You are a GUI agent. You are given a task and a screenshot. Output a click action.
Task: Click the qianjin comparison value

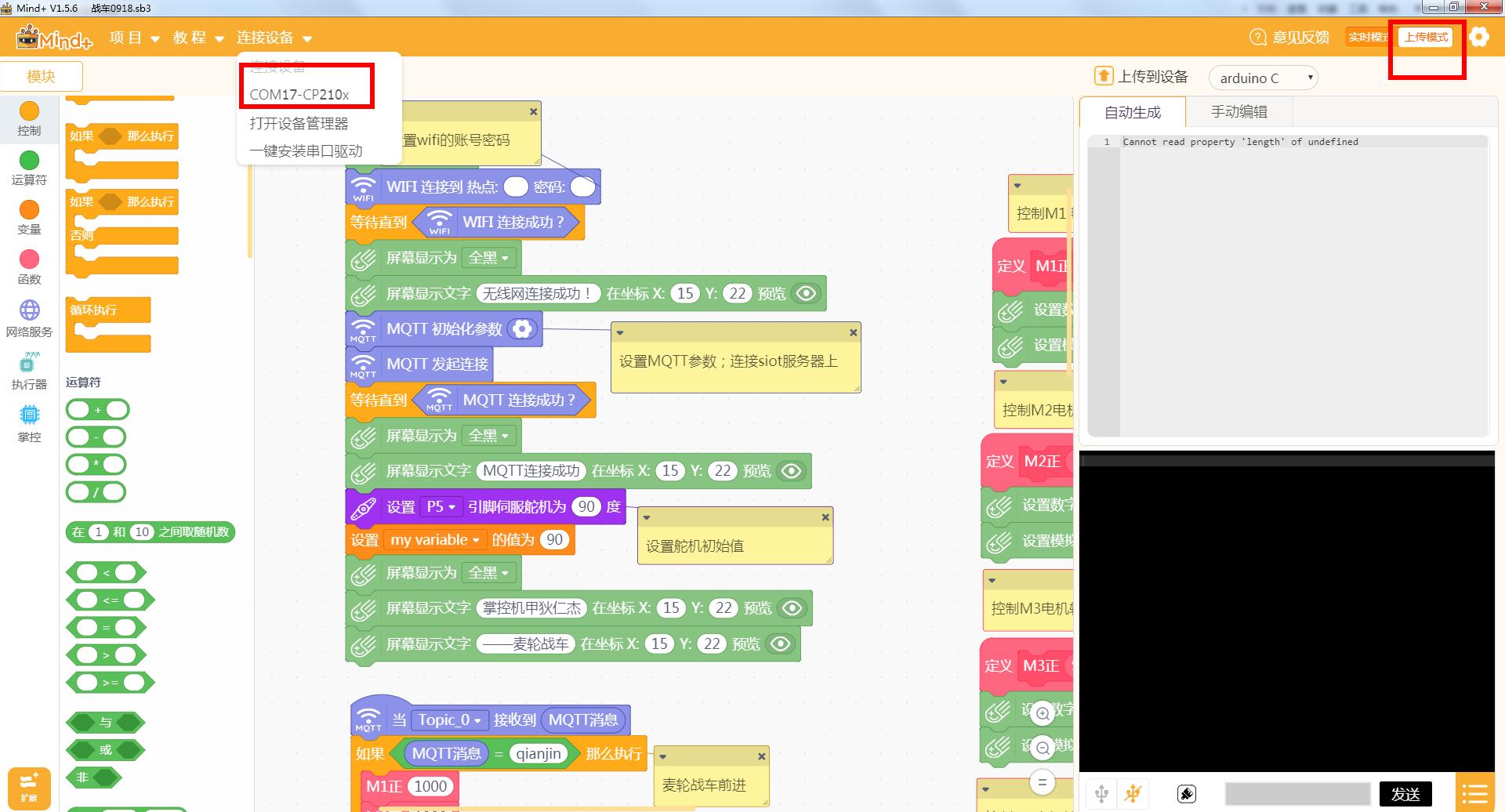[538, 754]
